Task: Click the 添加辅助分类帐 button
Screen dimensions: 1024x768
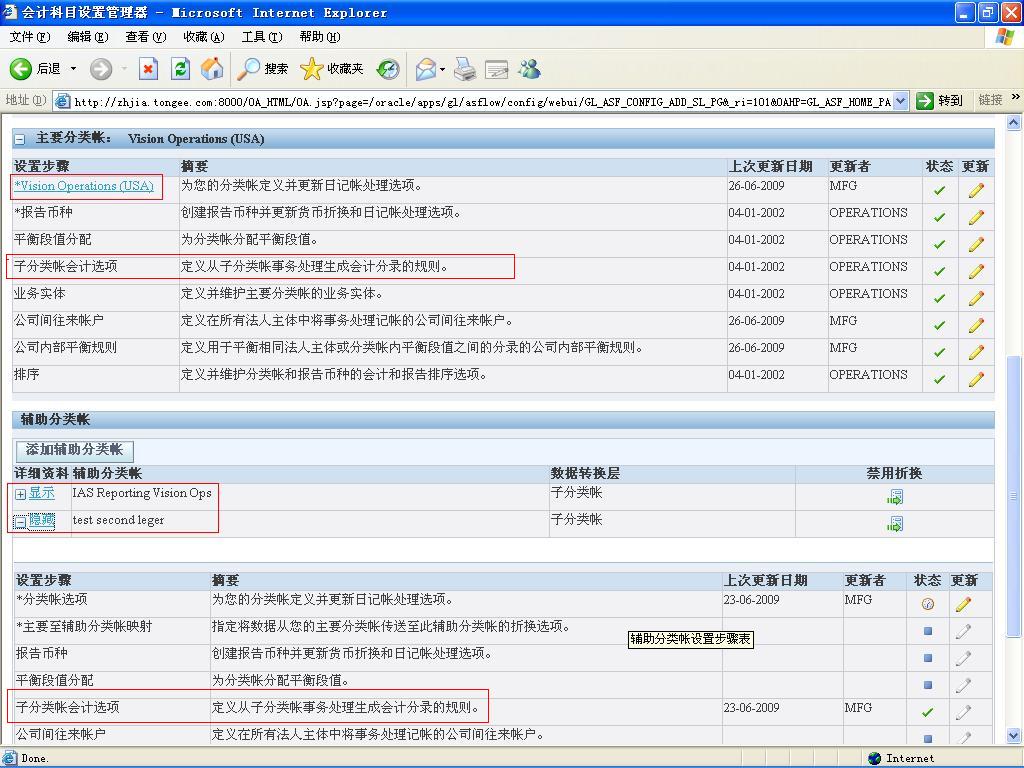Action: pyautogui.click(x=74, y=449)
